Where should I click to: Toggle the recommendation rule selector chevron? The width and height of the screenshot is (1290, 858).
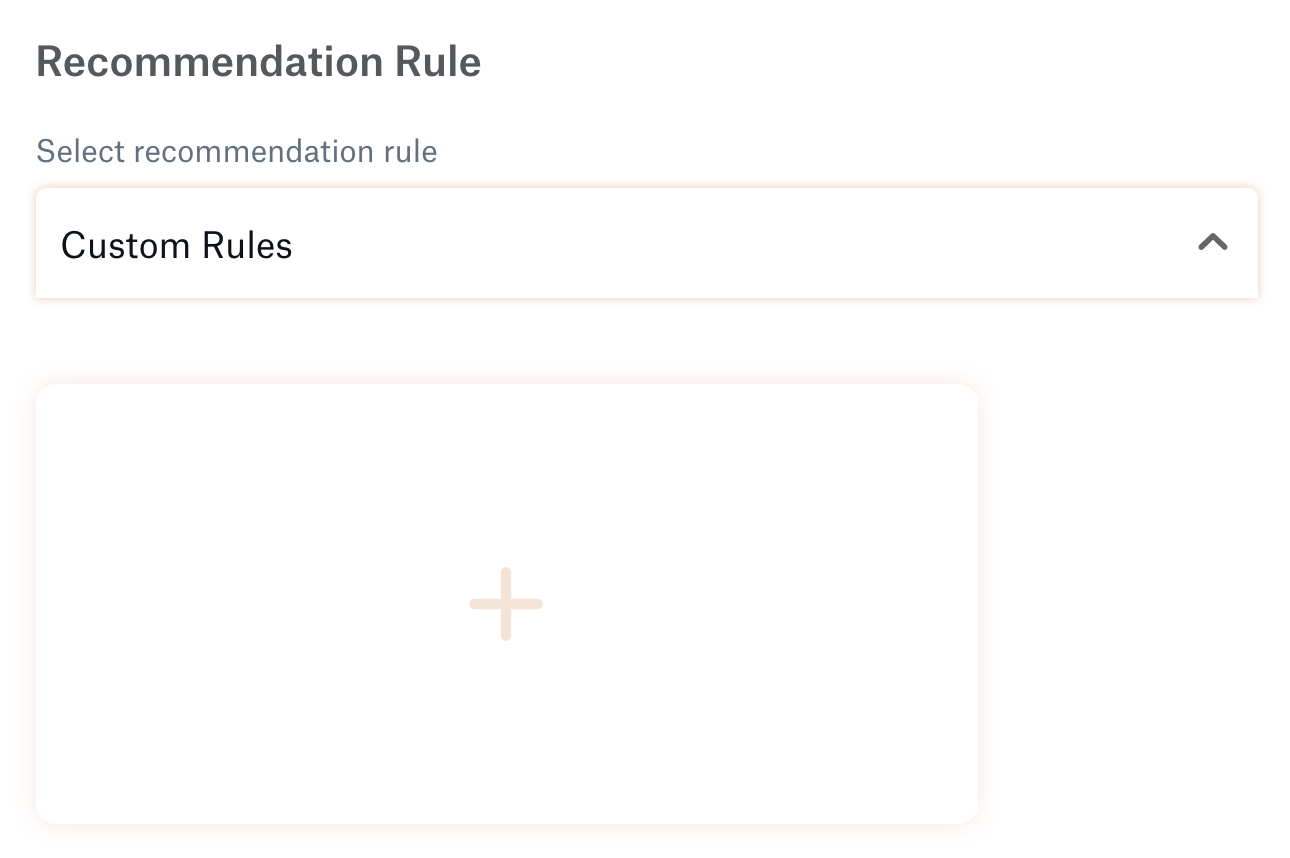pos(1212,243)
